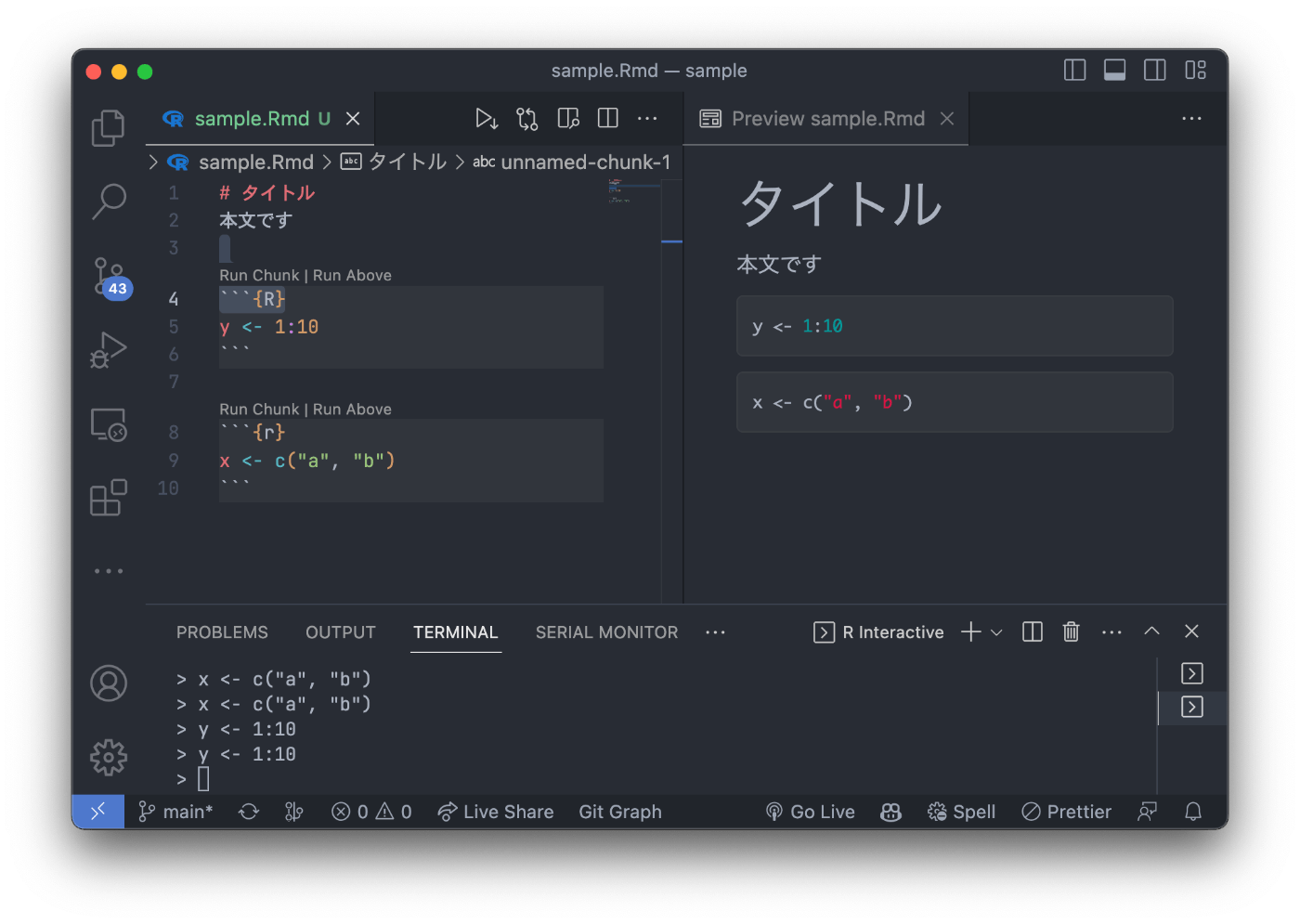The height and width of the screenshot is (924, 1300).
Task: Open Run and Debug view
Action: pyautogui.click(x=109, y=350)
